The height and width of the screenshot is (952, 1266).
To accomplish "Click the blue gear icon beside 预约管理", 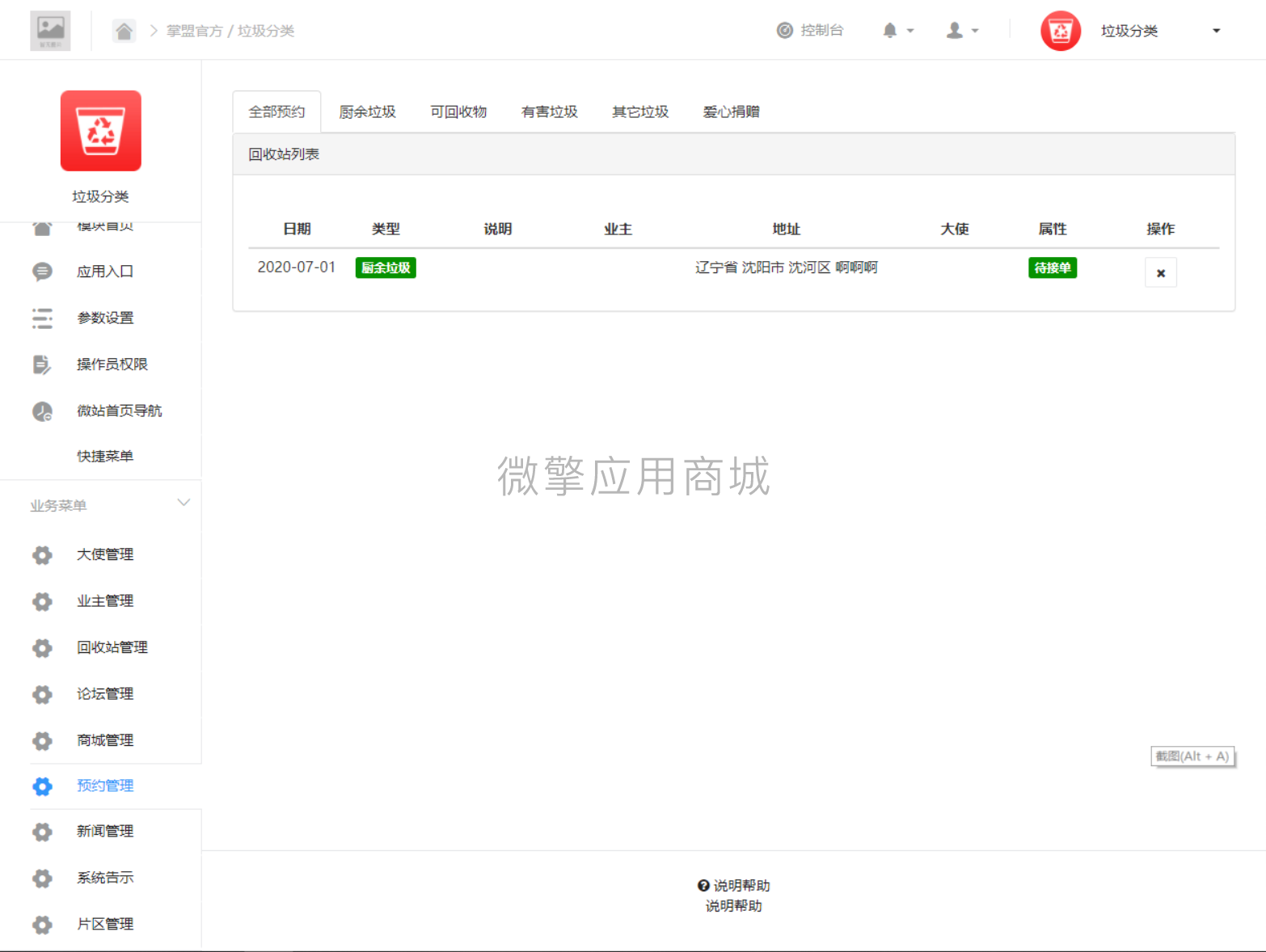I will pos(42,786).
